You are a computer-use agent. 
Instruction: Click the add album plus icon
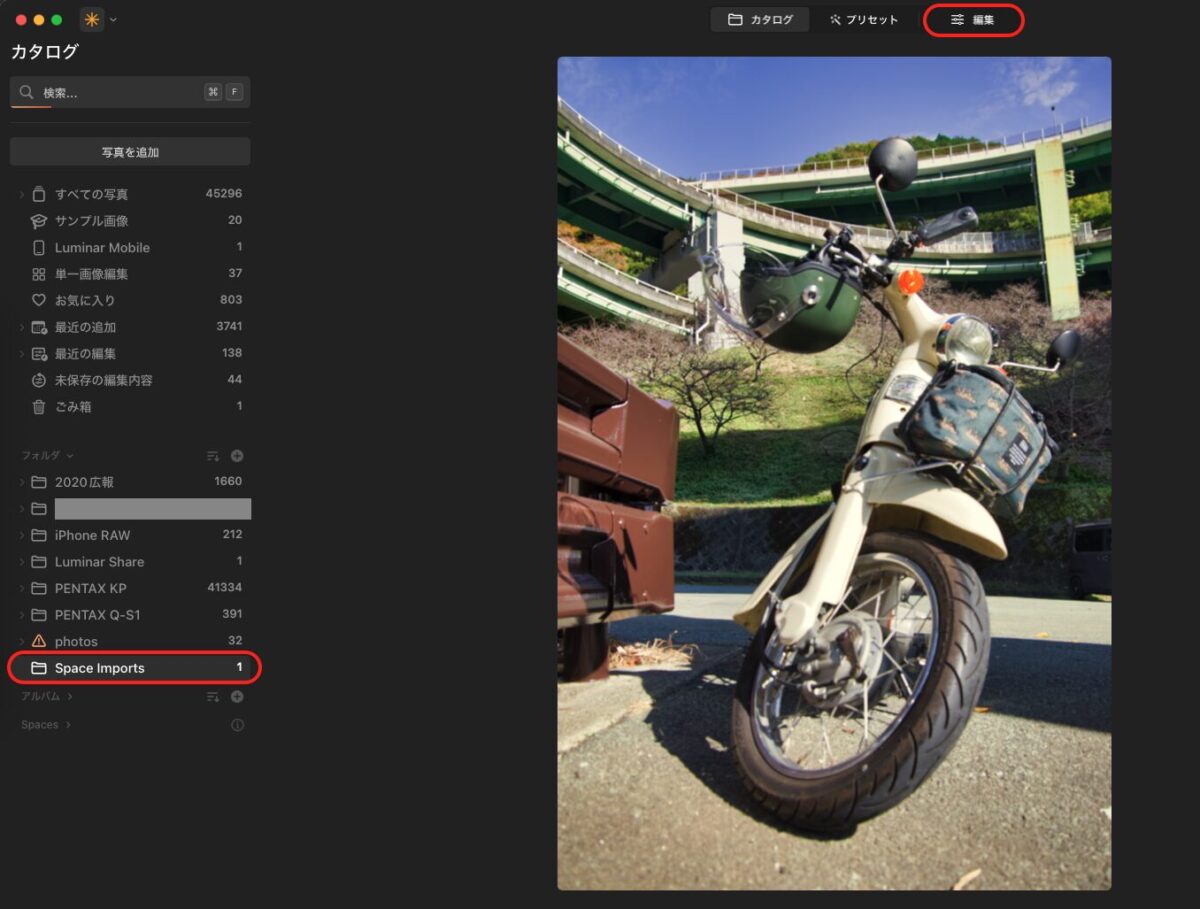click(x=237, y=697)
